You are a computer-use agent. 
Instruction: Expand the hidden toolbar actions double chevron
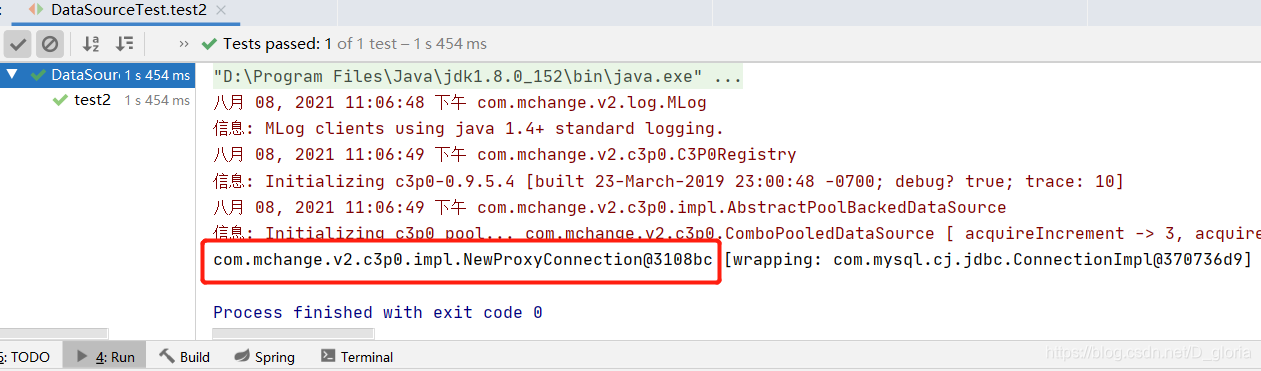point(184,44)
